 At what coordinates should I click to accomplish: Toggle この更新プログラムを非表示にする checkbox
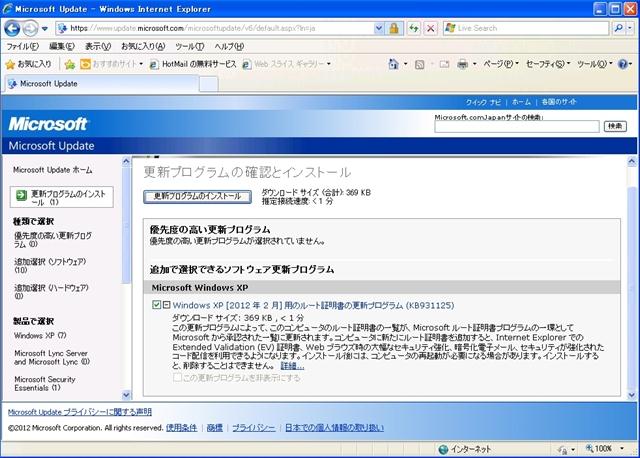click(x=177, y=378)
